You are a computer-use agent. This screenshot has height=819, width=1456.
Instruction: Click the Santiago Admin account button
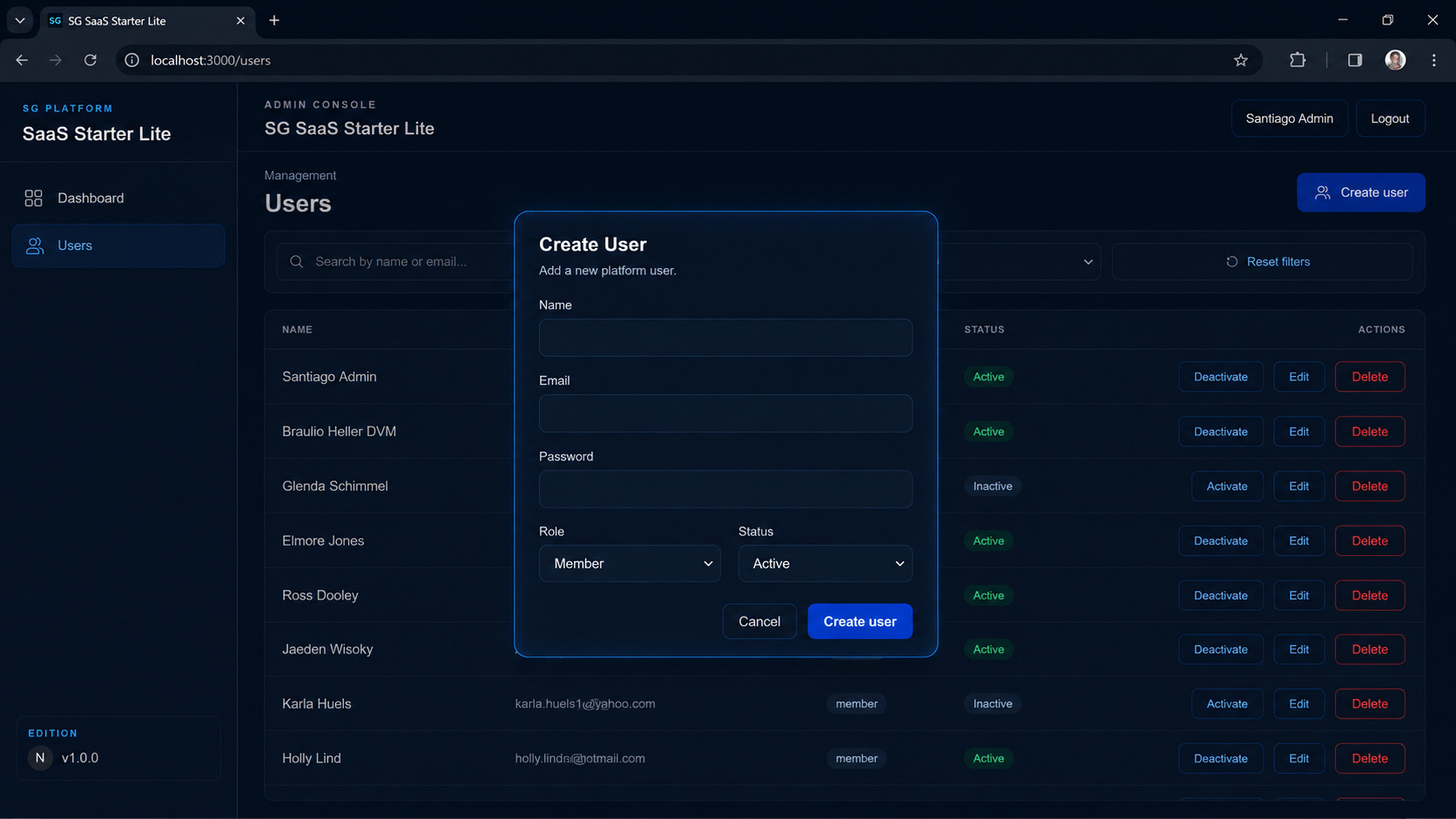(x=1289, y=118)
